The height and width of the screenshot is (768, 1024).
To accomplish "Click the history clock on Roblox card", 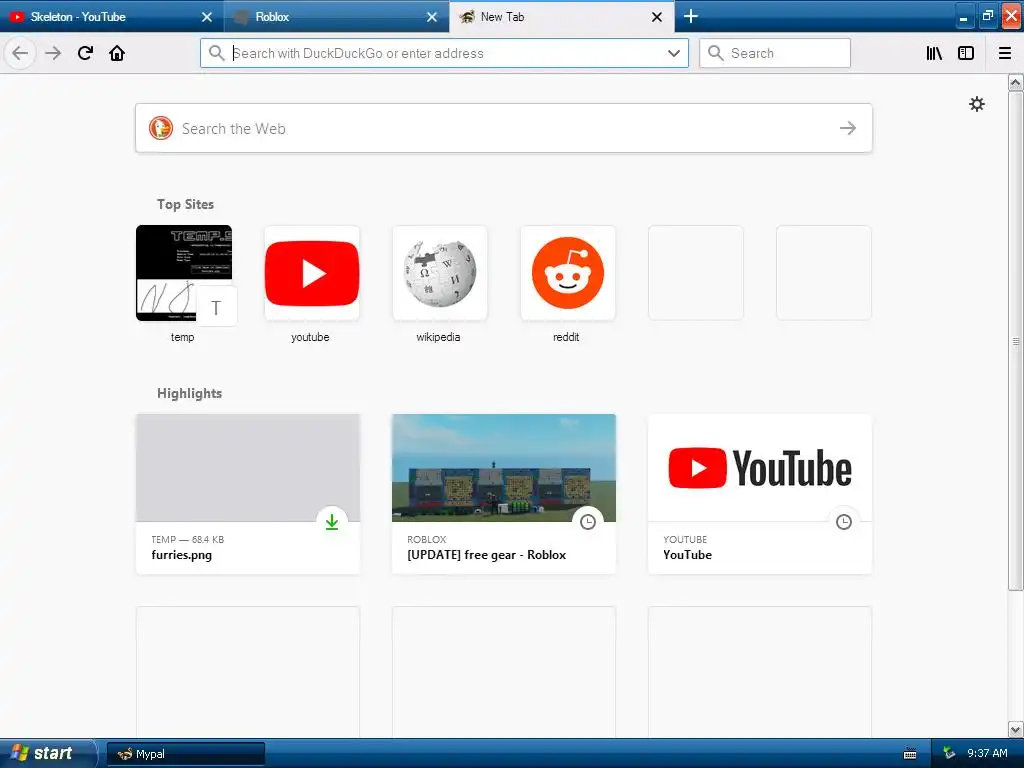I will click(588, 522).
